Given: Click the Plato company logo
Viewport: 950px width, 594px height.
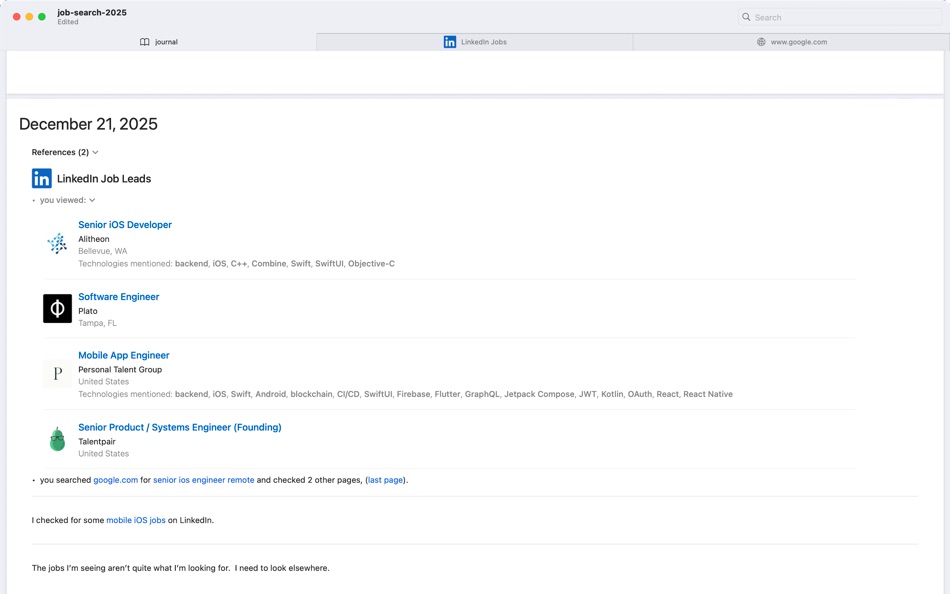Looking at the screenshot, I should 58,309.
